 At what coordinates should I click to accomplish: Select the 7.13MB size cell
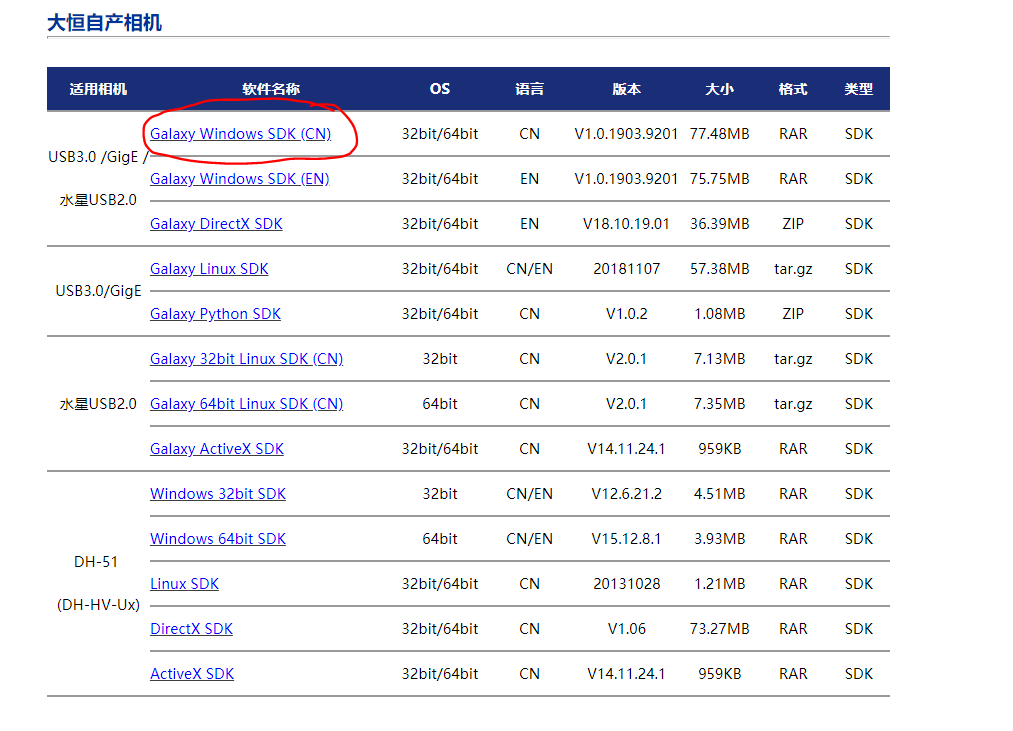(720, 359)
